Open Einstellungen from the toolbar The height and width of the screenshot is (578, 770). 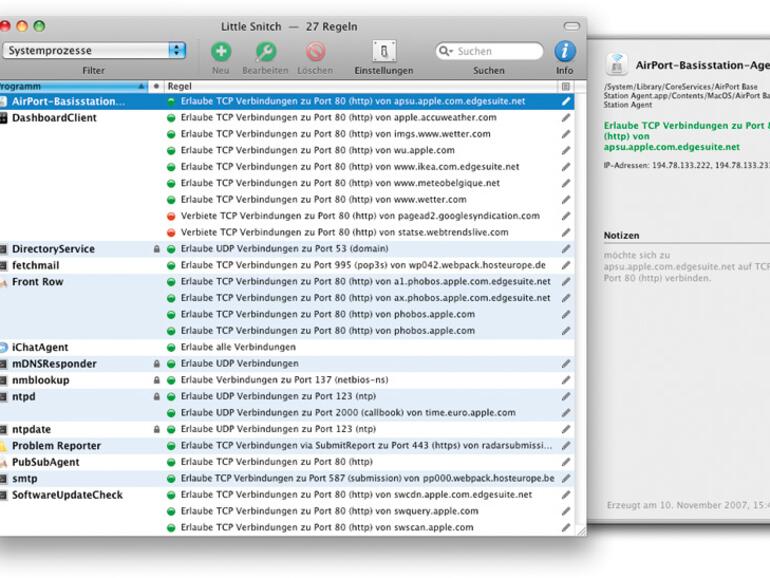click(383, 52)
